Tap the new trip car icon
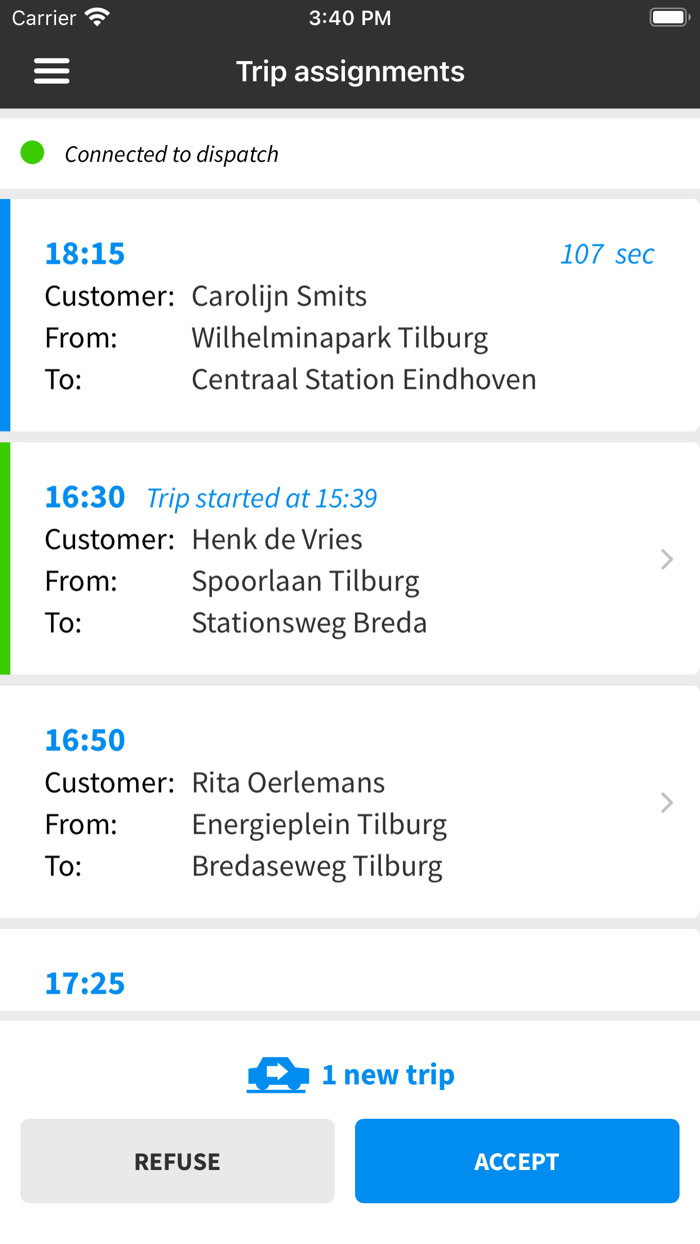This screenshot has width=700, height=1244. pos(278,1075)
